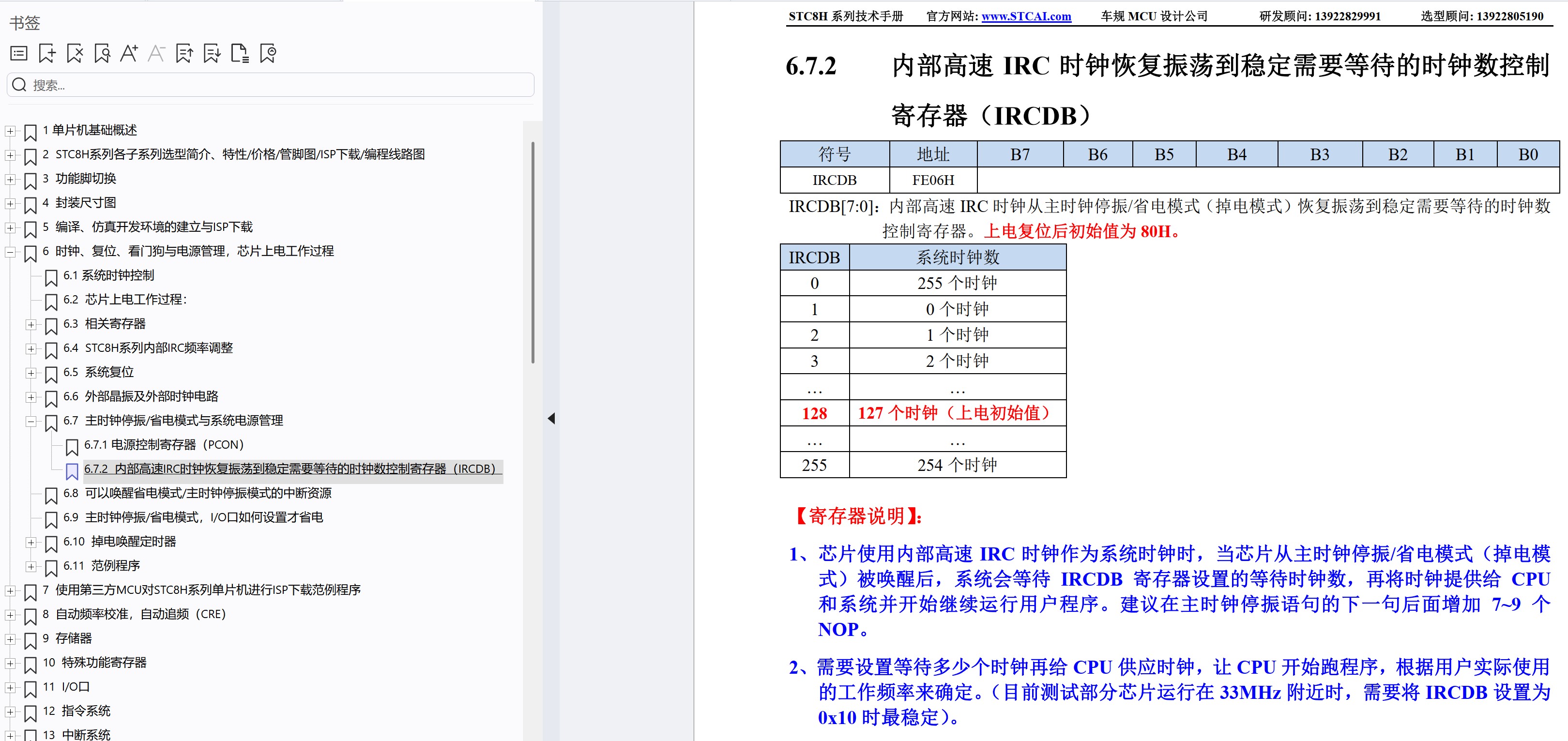Click the 255 个时钟 table cell
The height and width of the screenshot is (741, 1568).
coord(958,283)
